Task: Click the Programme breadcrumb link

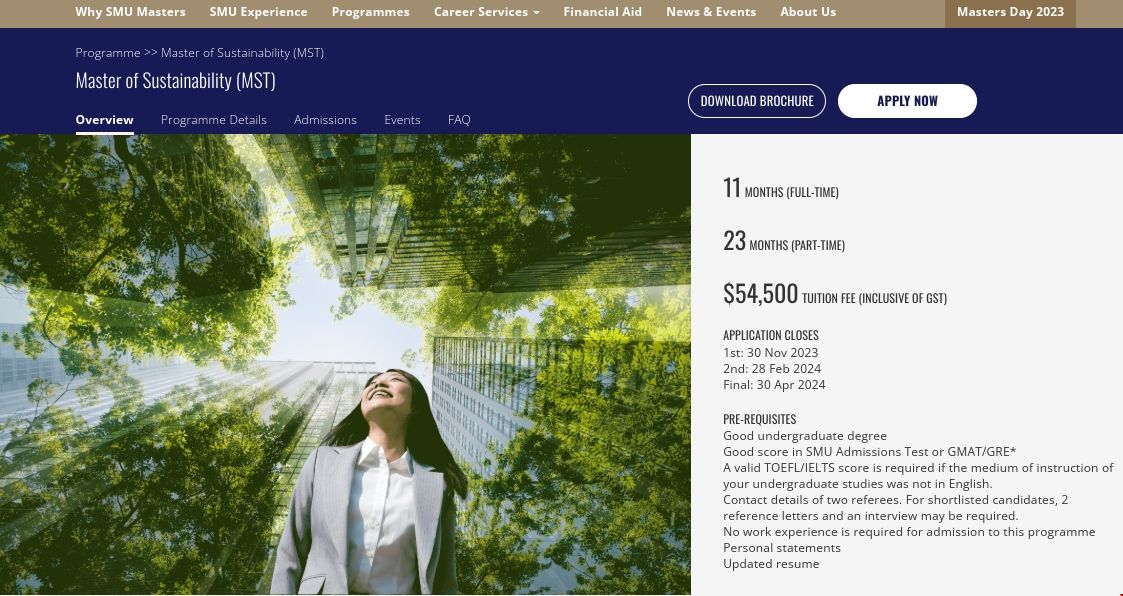Action: (107, 53)
